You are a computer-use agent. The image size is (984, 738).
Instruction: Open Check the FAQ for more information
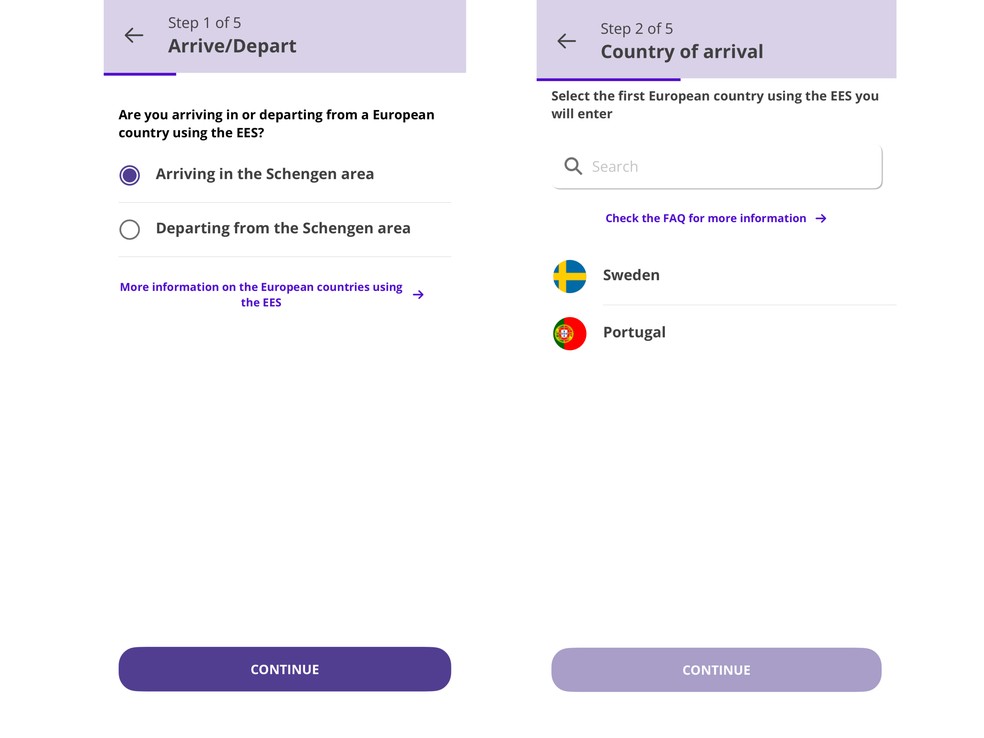705,218
